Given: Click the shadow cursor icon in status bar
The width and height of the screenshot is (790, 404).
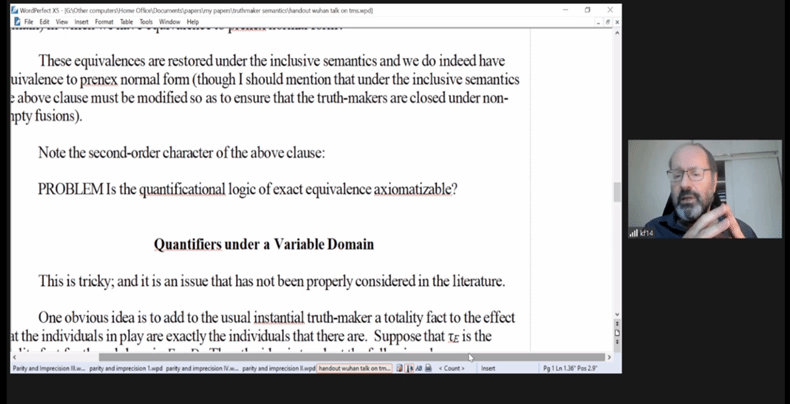Looking at the screenshot, I should point(410,368).
